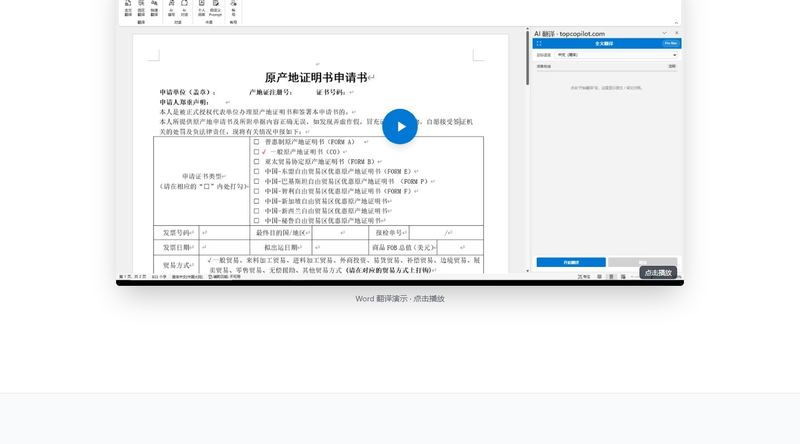Click the grid icon in blue 全文翻译 header

tap(539, 43)
